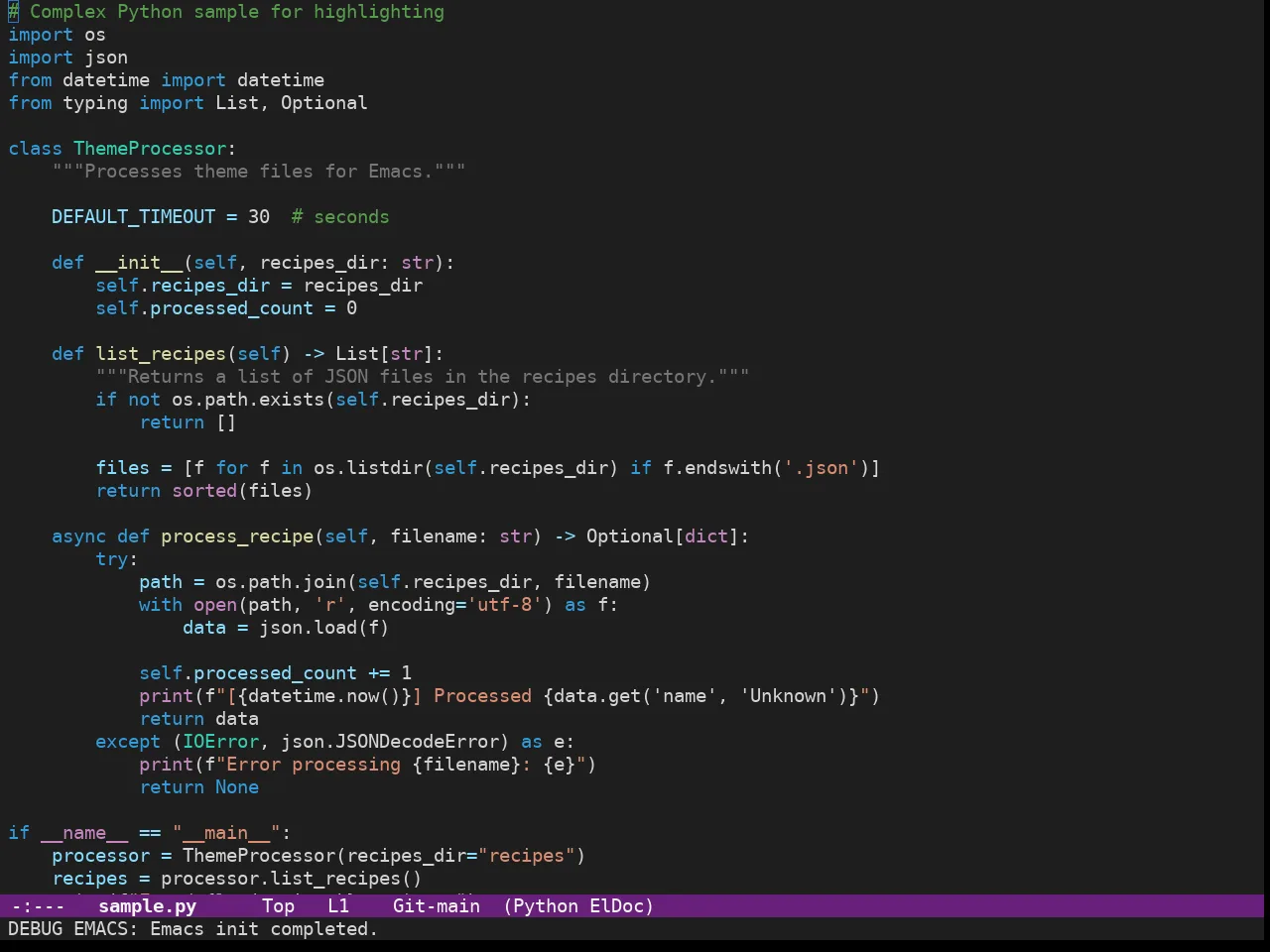1270x952 pixels.
Task: Click 'return None' statement
Action: (198, 787)
